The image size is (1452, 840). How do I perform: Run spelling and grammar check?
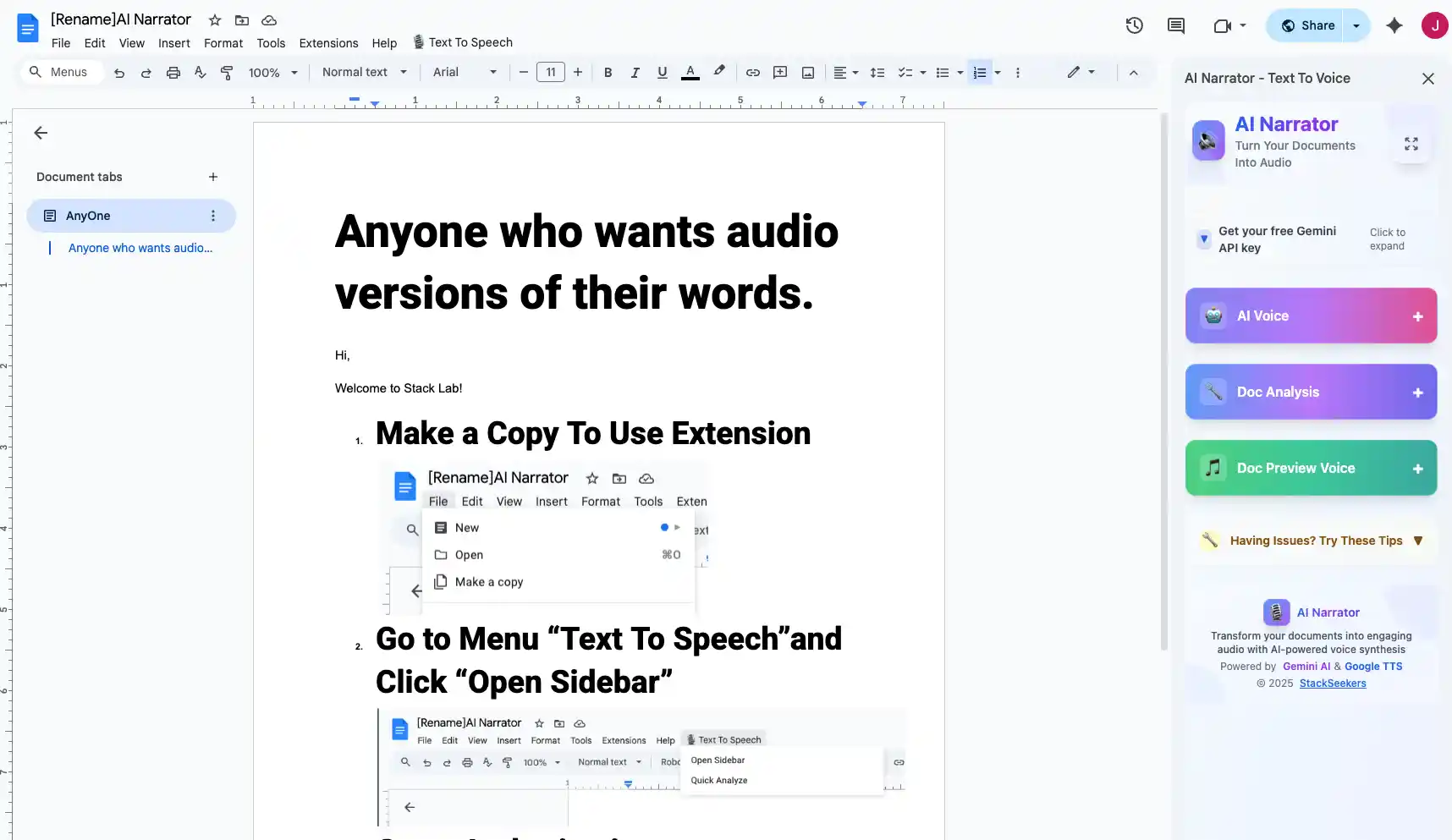pyautogui.click(x=200, y=73)
